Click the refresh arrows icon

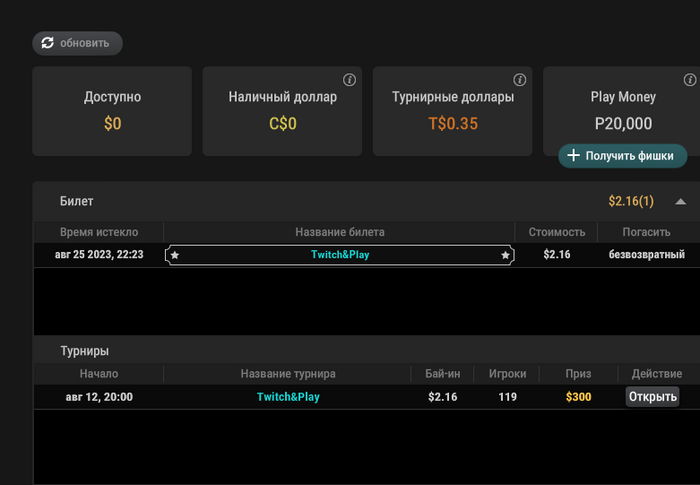(x=48, y=43)
